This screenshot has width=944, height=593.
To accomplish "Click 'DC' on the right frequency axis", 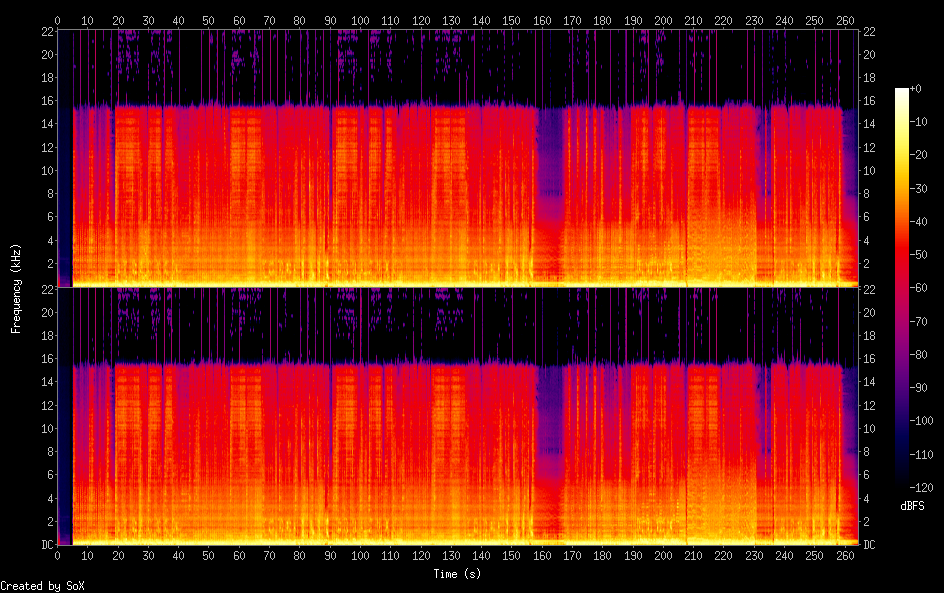I will click(x=869, y=545).
